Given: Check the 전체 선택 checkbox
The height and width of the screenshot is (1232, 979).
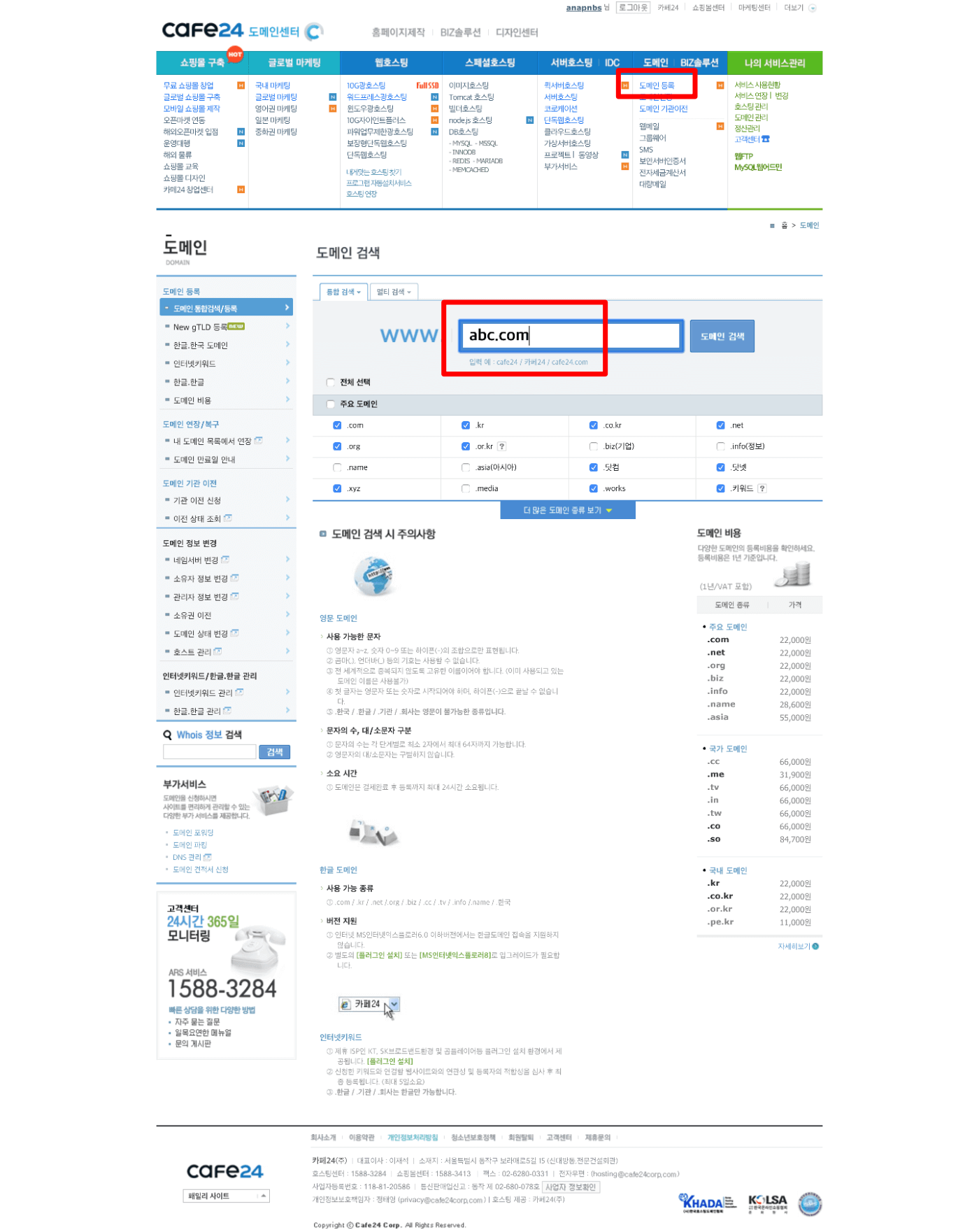Looking at the screenshot, I should 331,382.
